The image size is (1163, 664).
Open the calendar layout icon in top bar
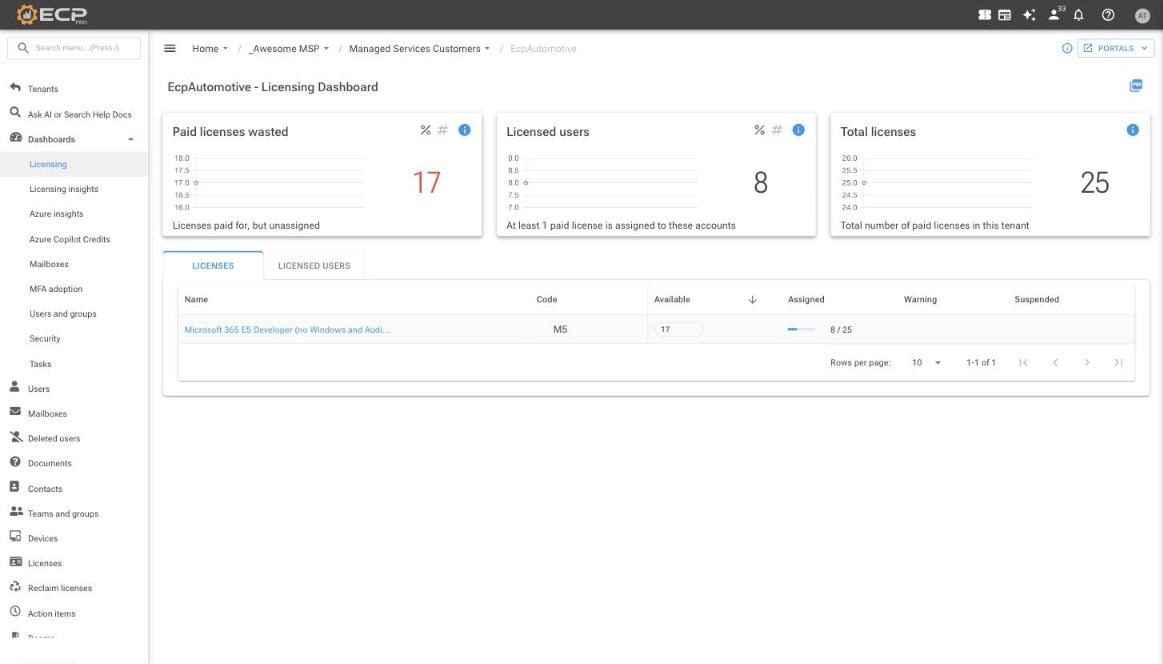[1004, 15]
